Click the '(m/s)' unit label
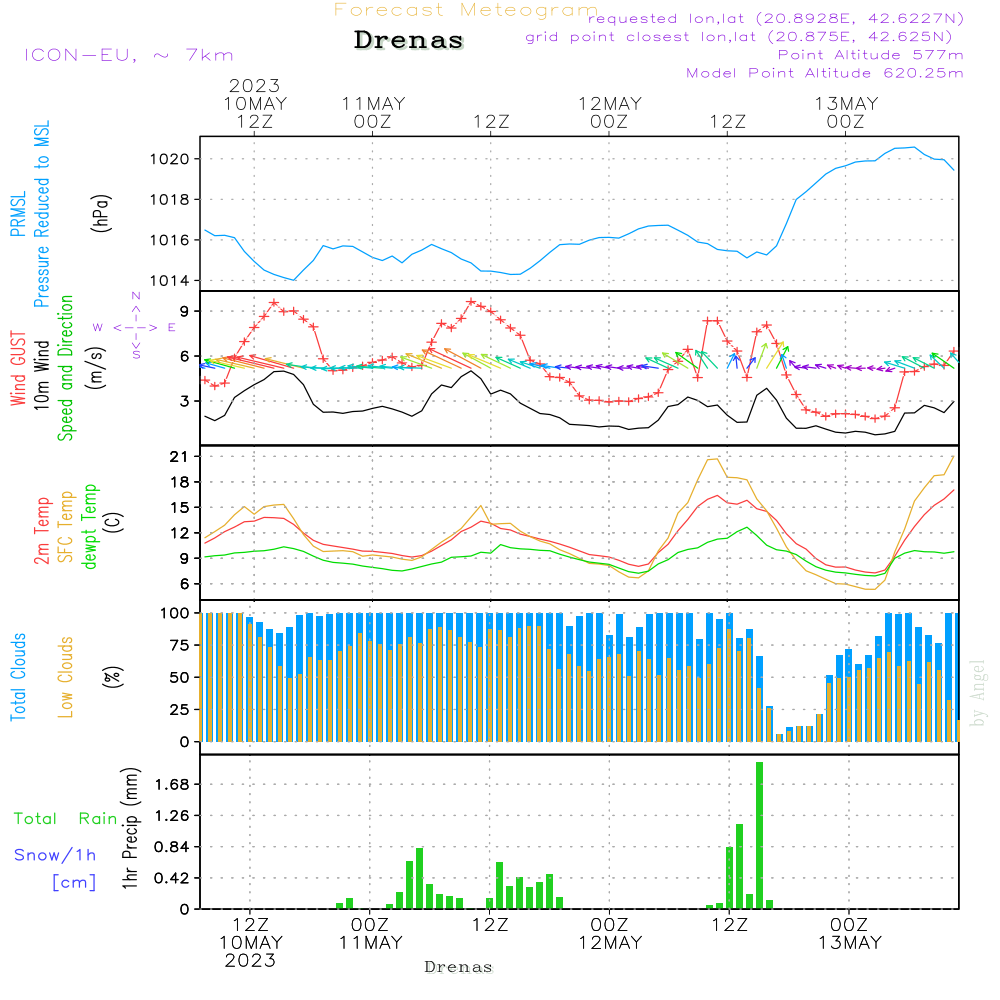1000x1000 pixels. point(96,368)
